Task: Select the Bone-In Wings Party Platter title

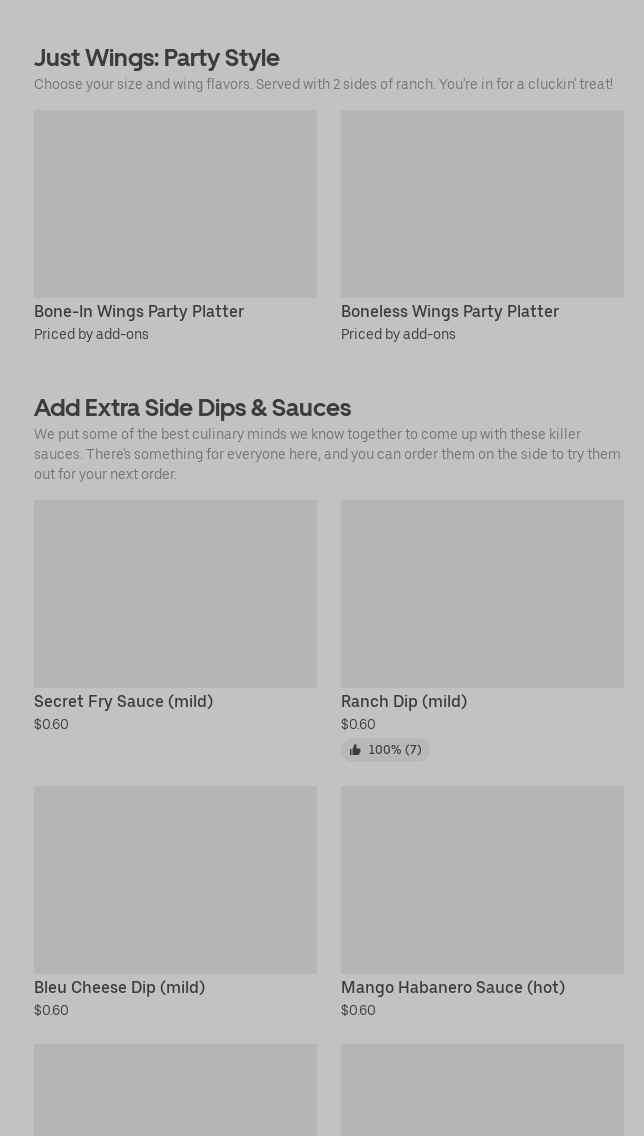Action: (x=139, y=312)
